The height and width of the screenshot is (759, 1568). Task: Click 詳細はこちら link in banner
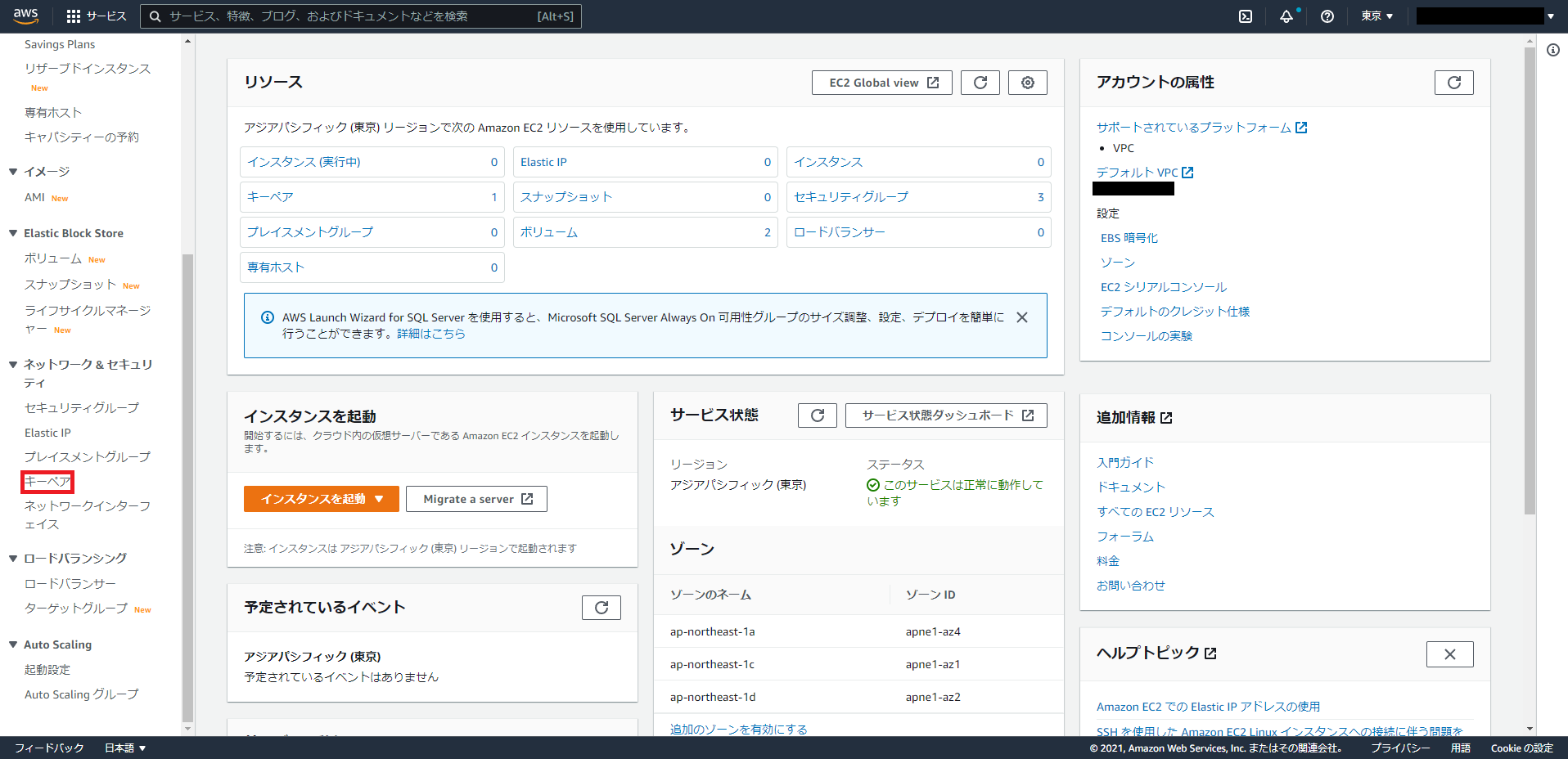[431, 334]
